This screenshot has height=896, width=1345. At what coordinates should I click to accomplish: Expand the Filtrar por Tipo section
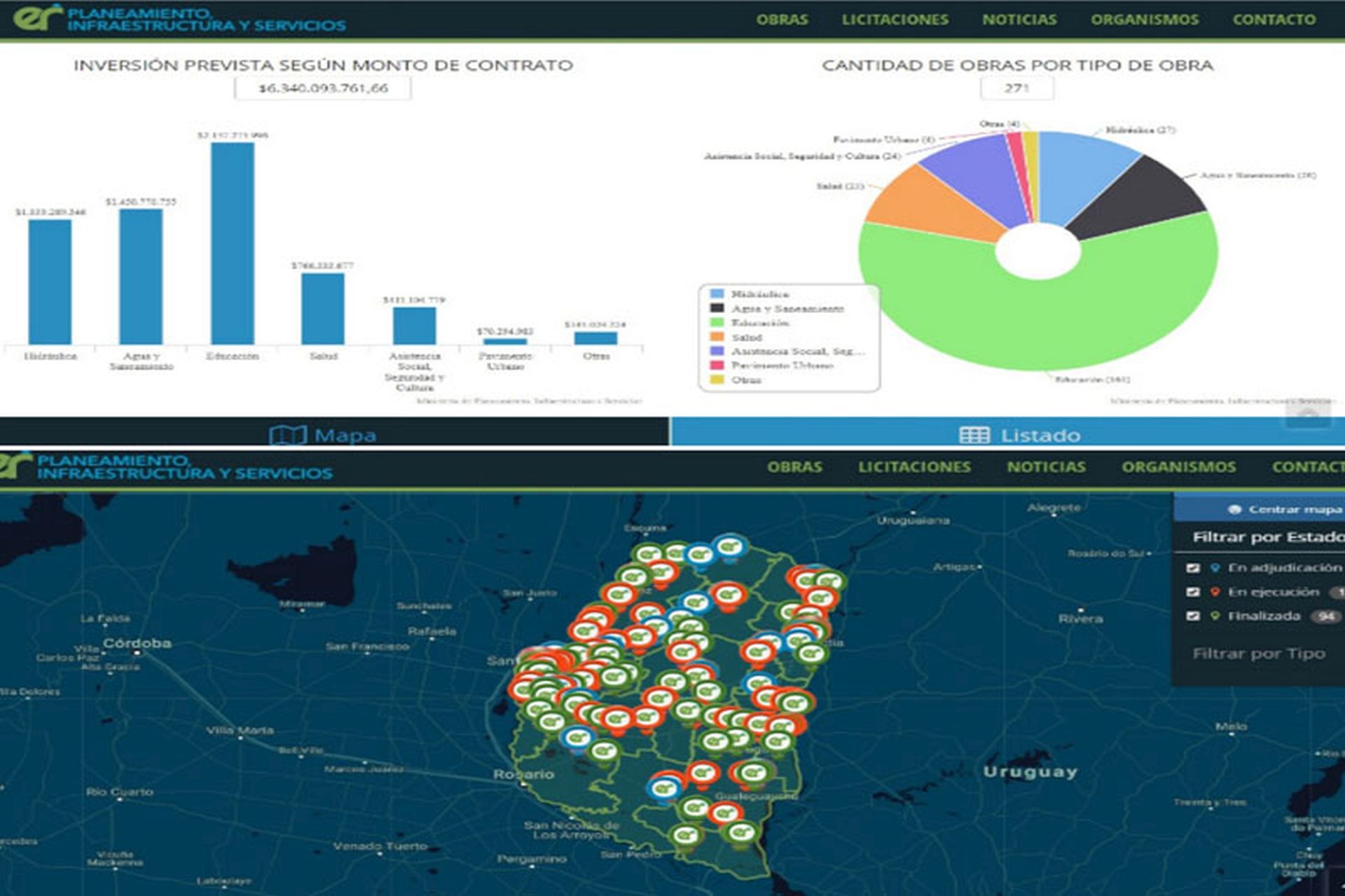[1258, 654]
